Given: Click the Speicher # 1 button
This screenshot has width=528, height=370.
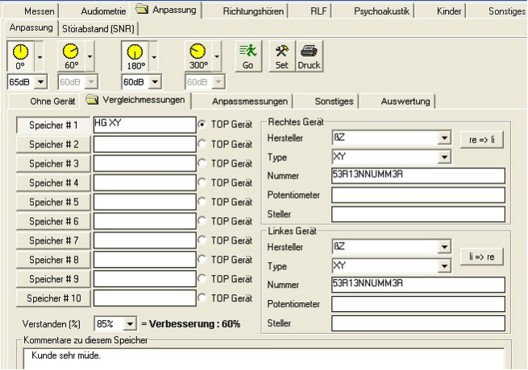Looking at the screenshot, I should pyautogui.click(x=53, y=125).
